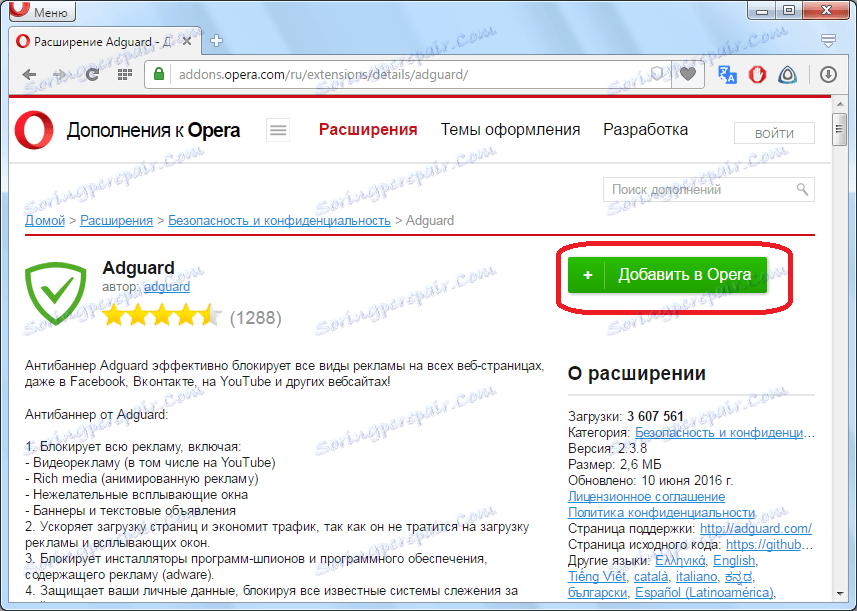Open the Лицензионное соглашение link

point(647,496)
